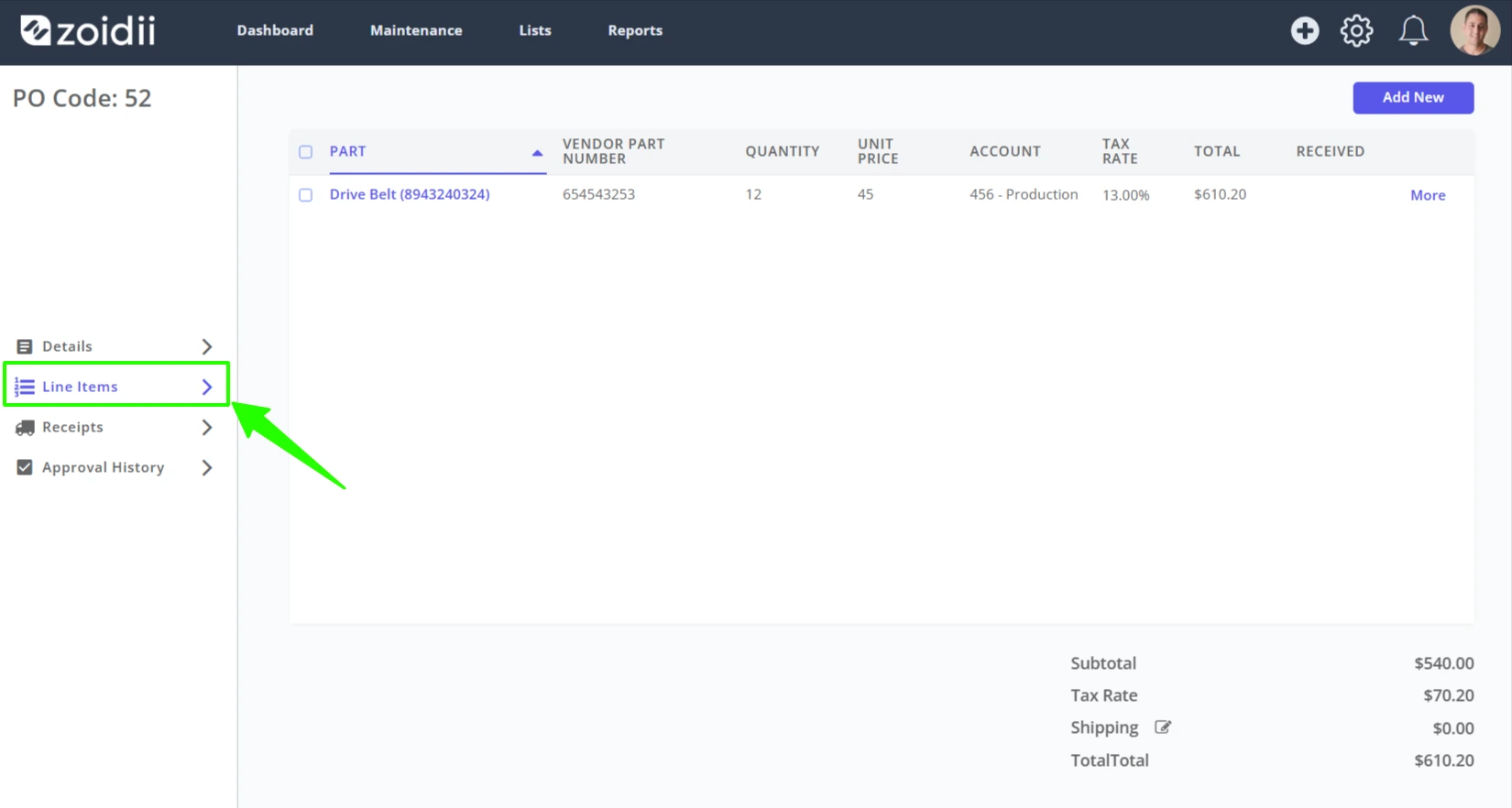Image resolution: width=1512 pixels, height=808 pixels.
Task: Edit shipping cost pencil icon
Action: 1162,727
